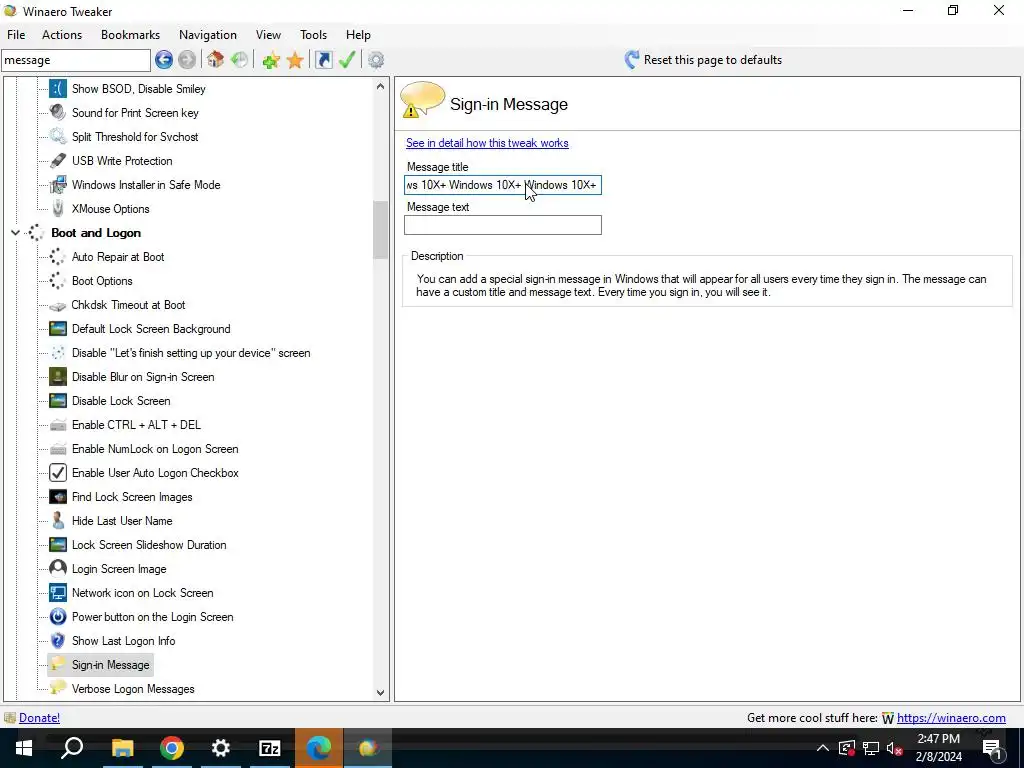Select Sign-in Message tree item

pyautogui.click(x=110, y=665)
